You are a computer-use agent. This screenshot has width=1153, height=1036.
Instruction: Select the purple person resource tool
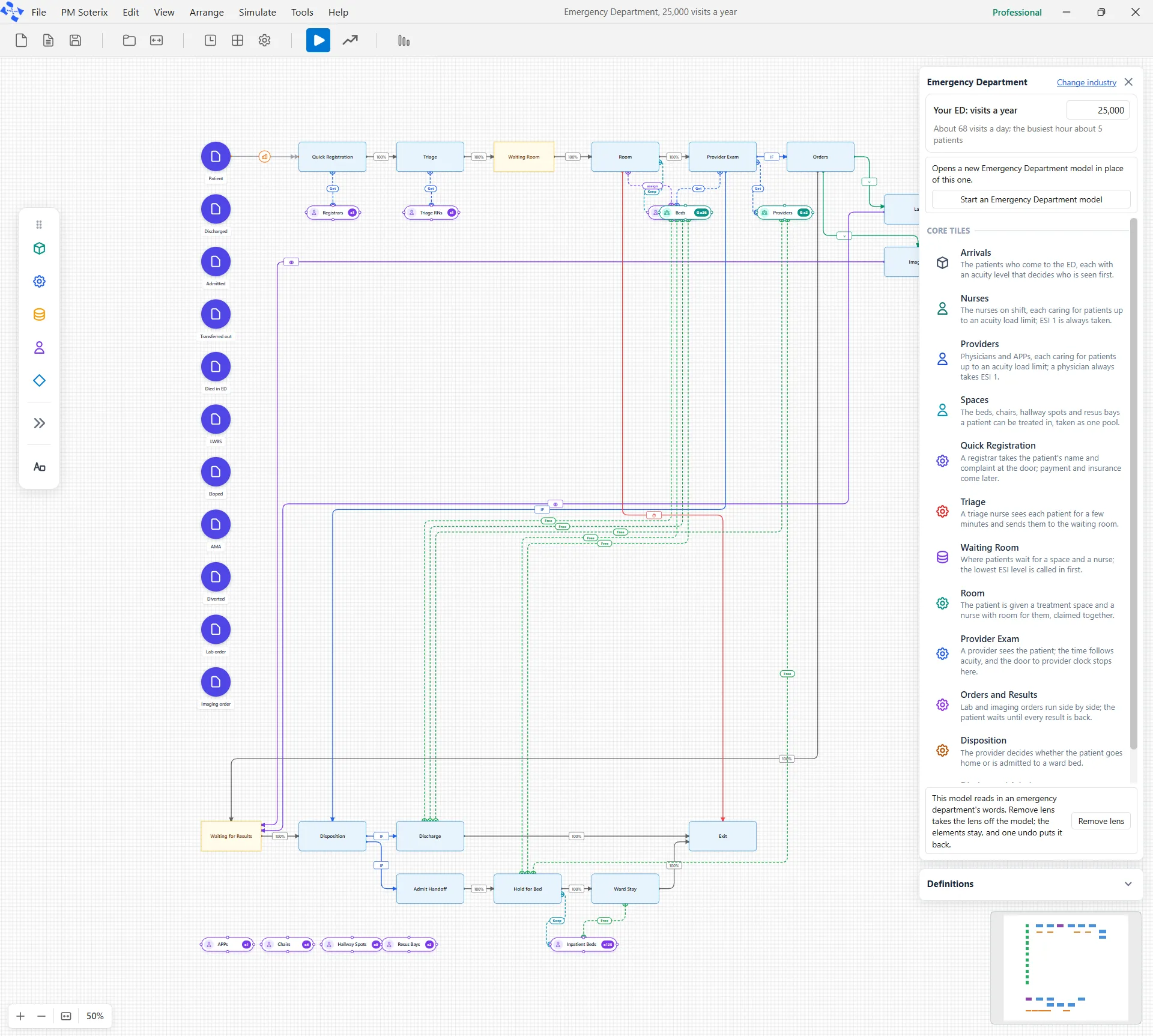(x=39, y=348)
